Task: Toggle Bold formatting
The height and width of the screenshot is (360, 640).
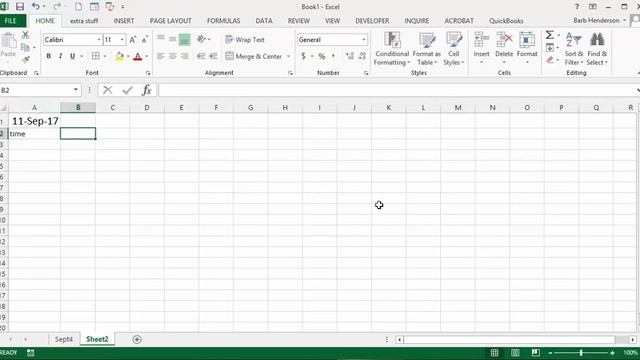Action: pos(49,56)
